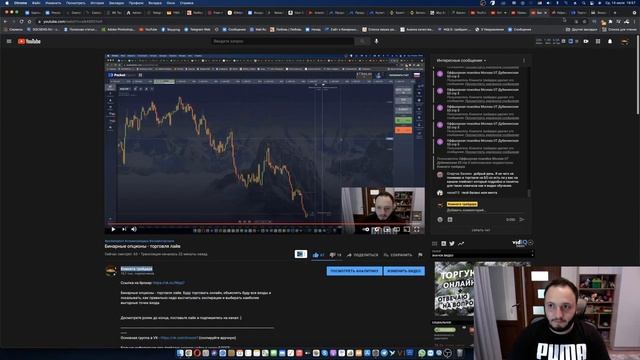Go to YouTube home via the logo
The width and height of the screenshot is (640, 360).
point(29,41)
